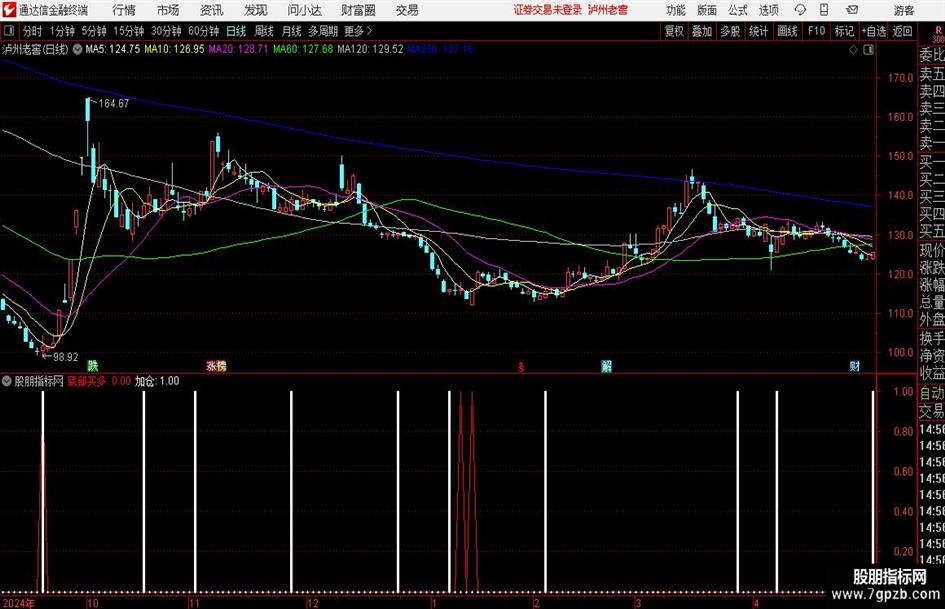Open the 行情 menu

124,10
